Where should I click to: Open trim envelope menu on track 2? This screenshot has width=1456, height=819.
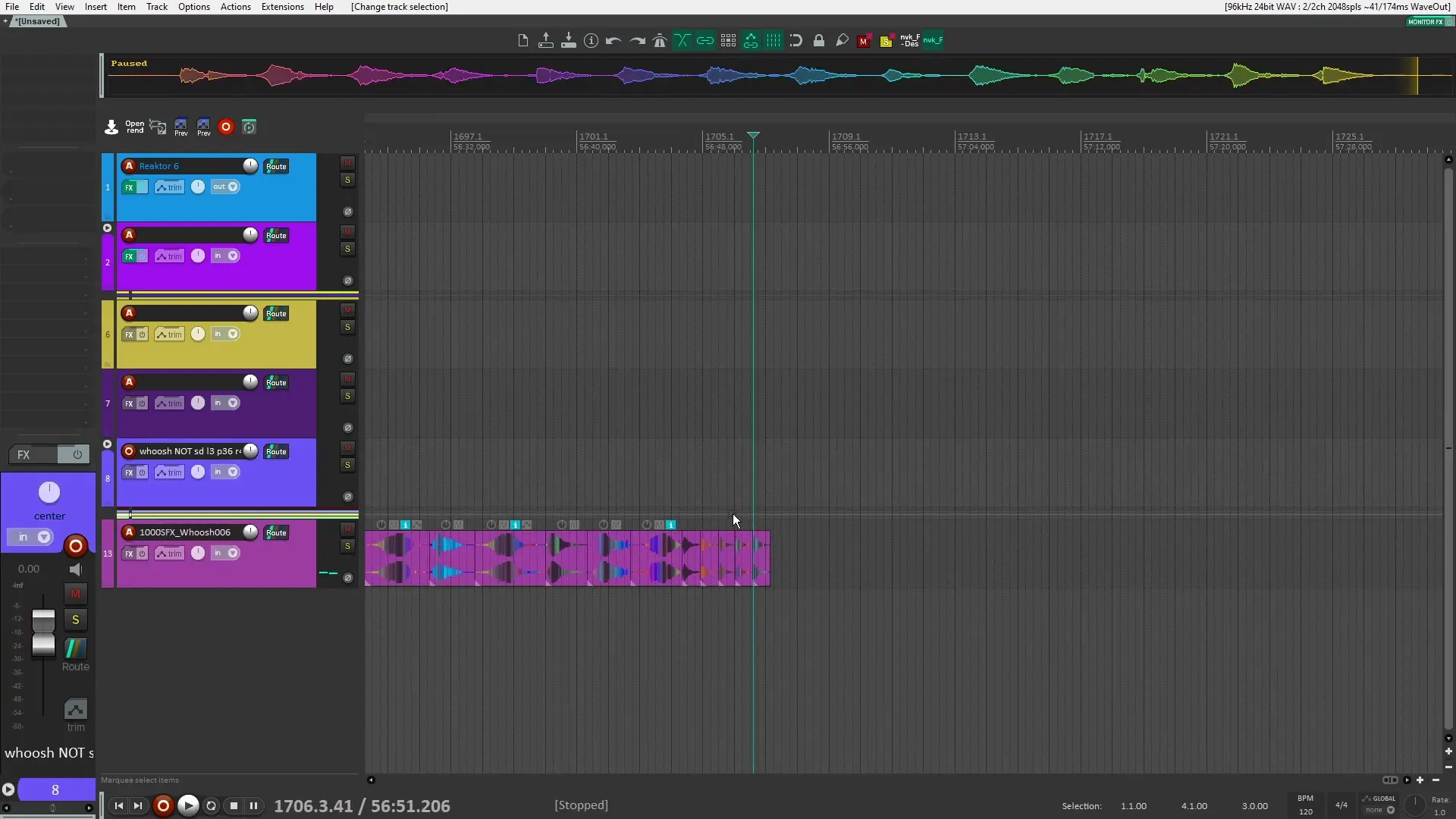point(169,256)
